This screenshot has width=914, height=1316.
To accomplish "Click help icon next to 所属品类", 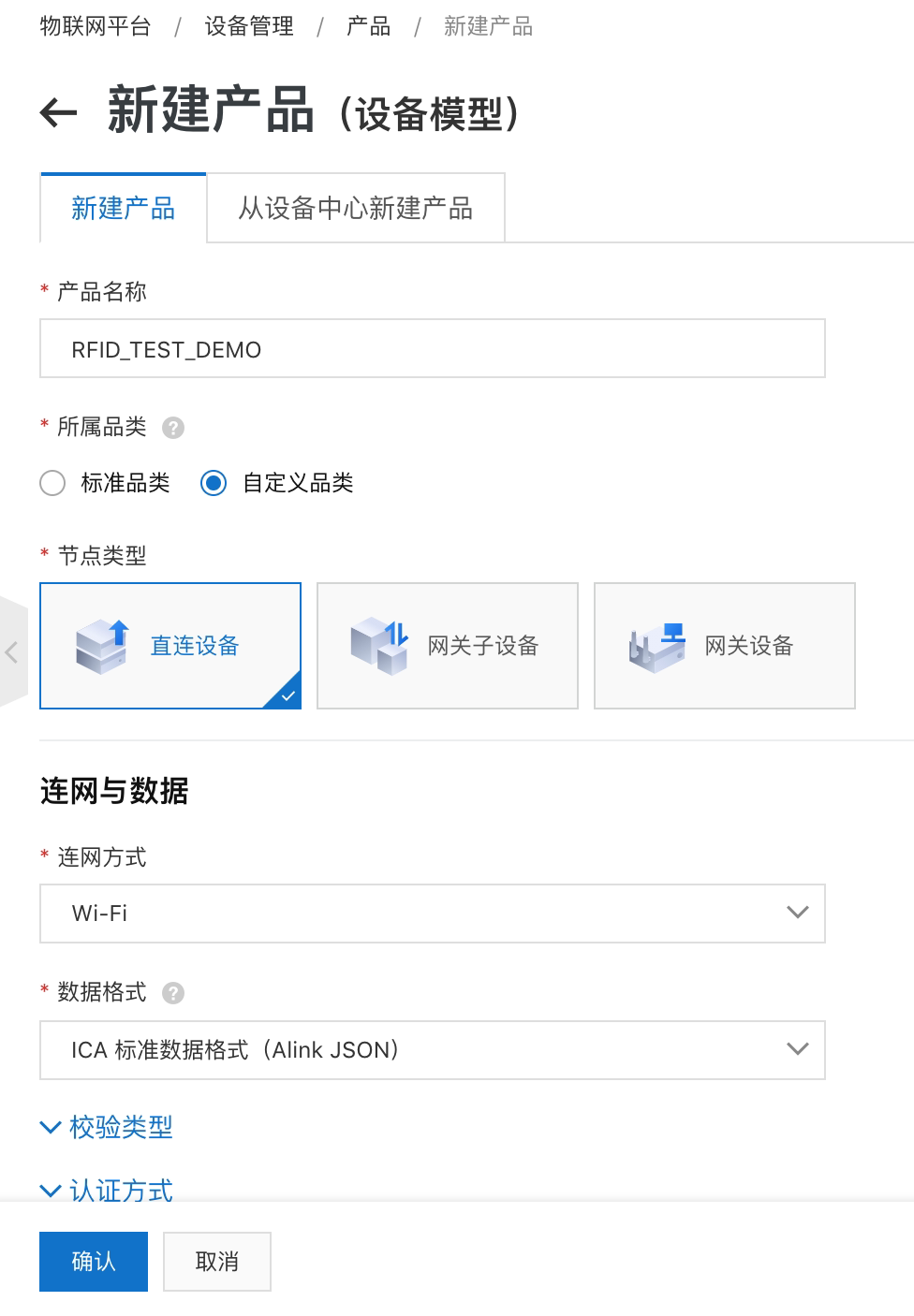I will coord(173,428).
